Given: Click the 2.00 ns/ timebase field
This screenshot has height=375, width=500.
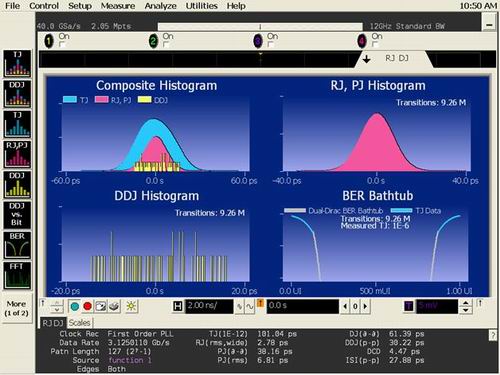Looking at the screenshot, I should pos(209,306).
